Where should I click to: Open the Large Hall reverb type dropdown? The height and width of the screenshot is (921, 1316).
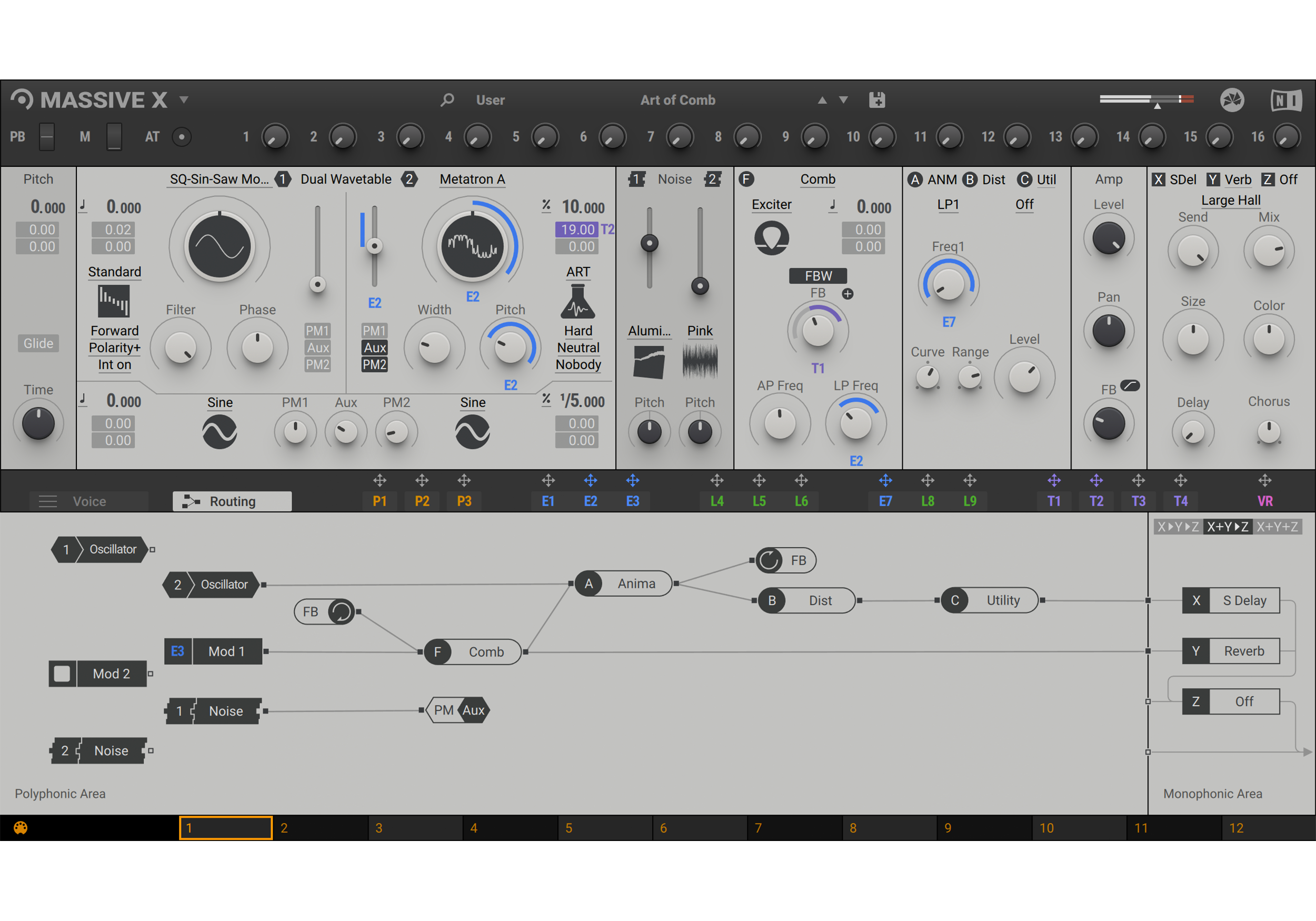[1231, 200]
